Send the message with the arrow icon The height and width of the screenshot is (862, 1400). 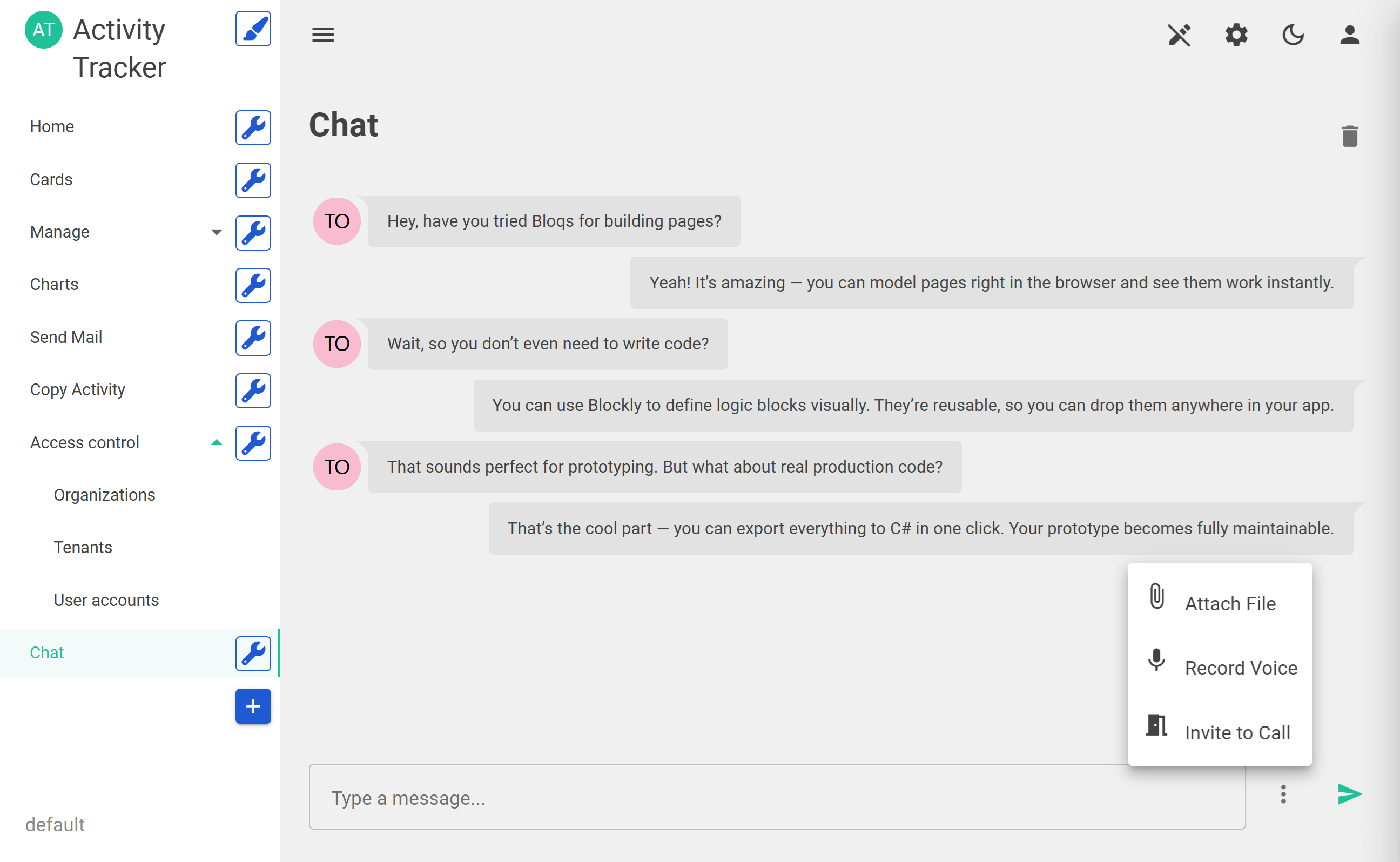[x=1349, y=794]
